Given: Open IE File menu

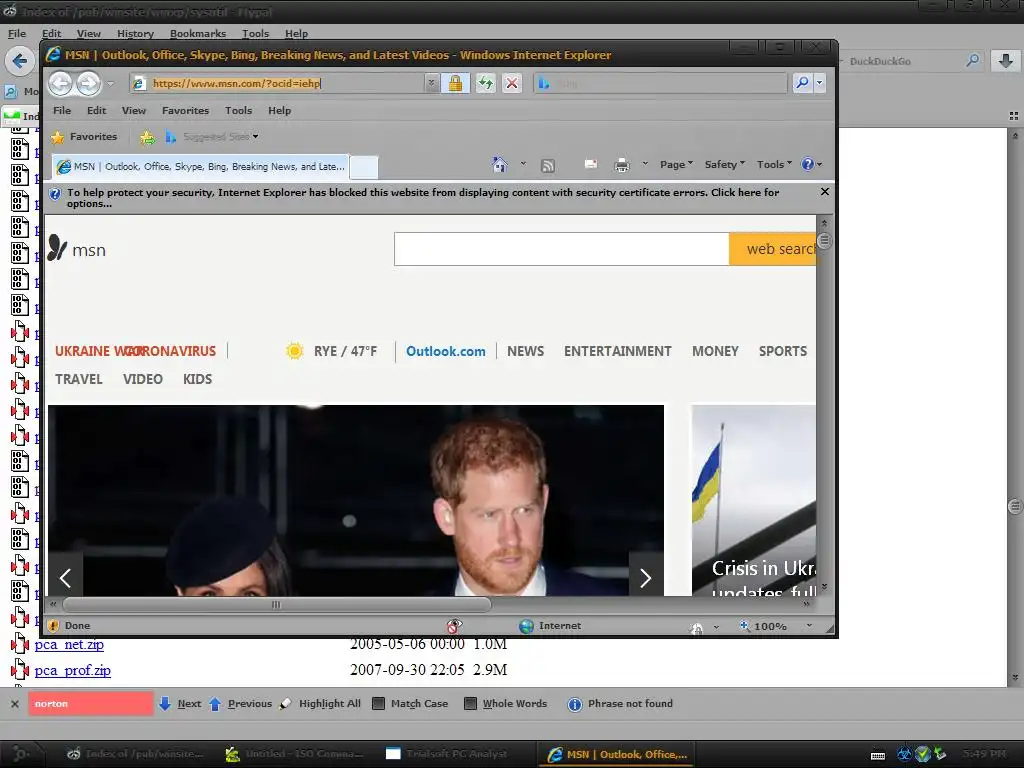Looking at the screenshot, I should (62, 110).
